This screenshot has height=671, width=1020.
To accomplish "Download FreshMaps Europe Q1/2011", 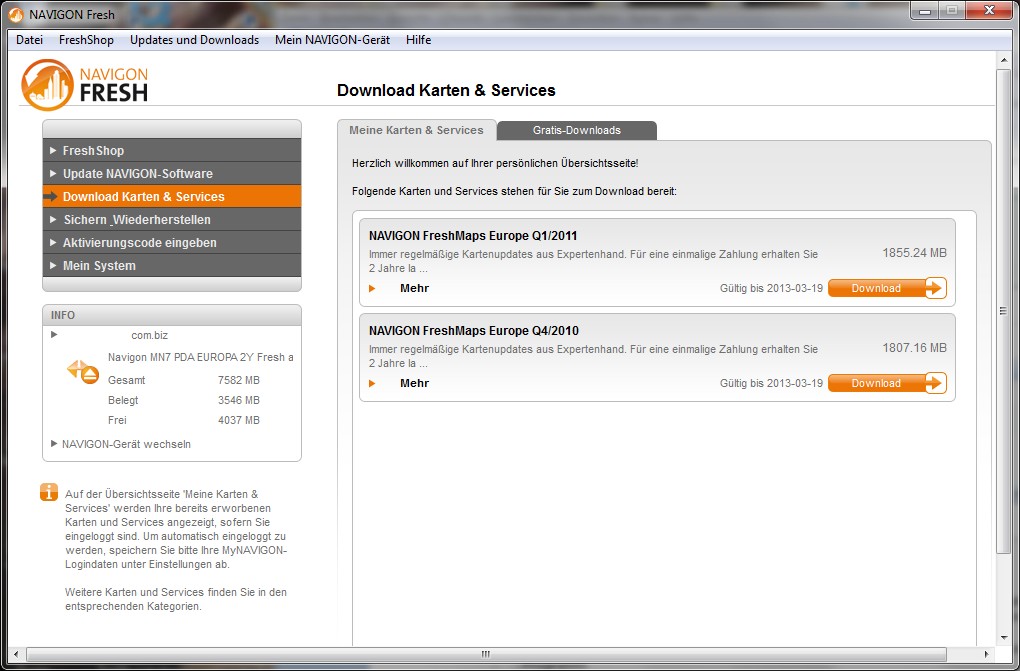I will (887, 288).
